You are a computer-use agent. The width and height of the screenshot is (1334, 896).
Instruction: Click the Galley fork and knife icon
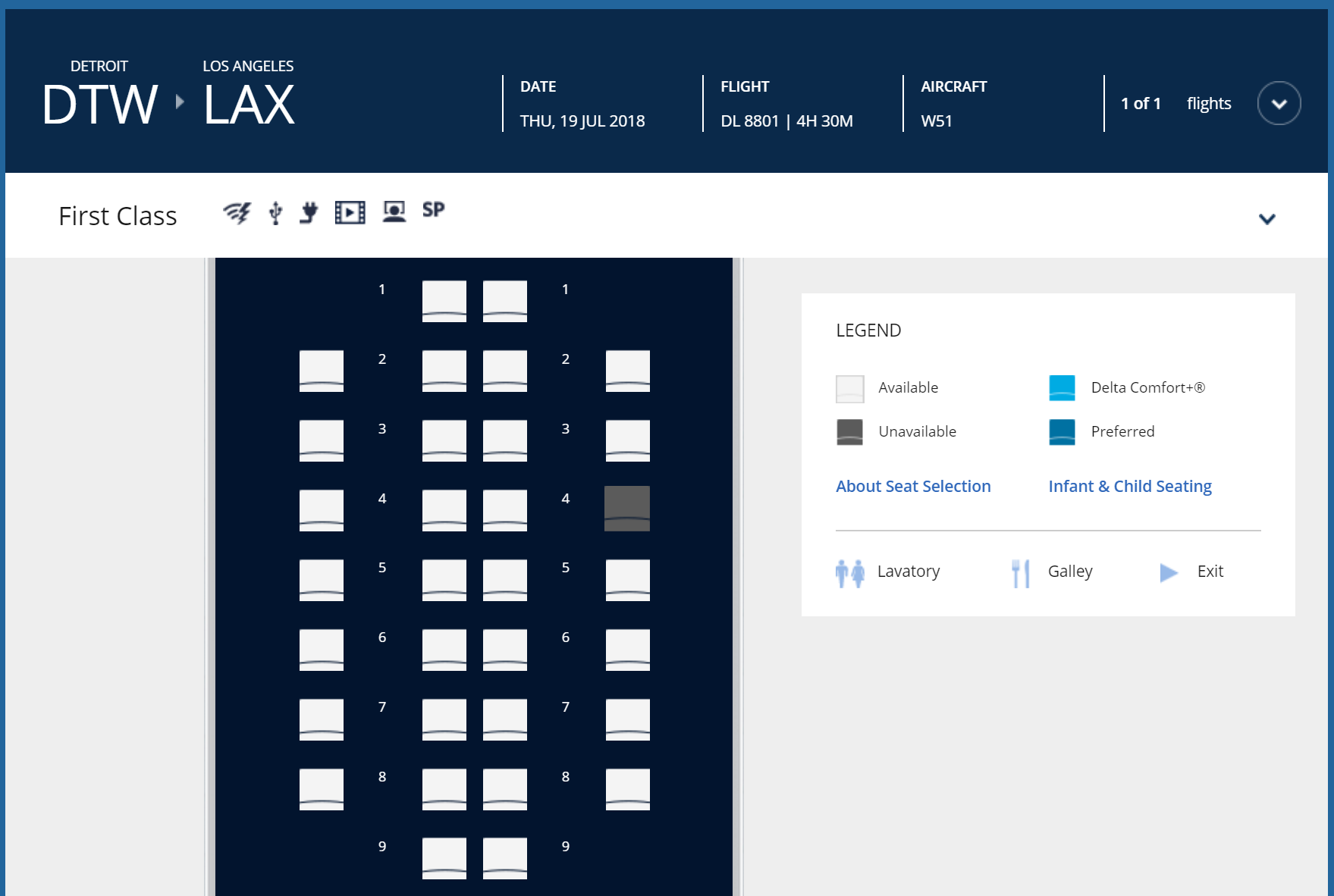(1021, 573)
